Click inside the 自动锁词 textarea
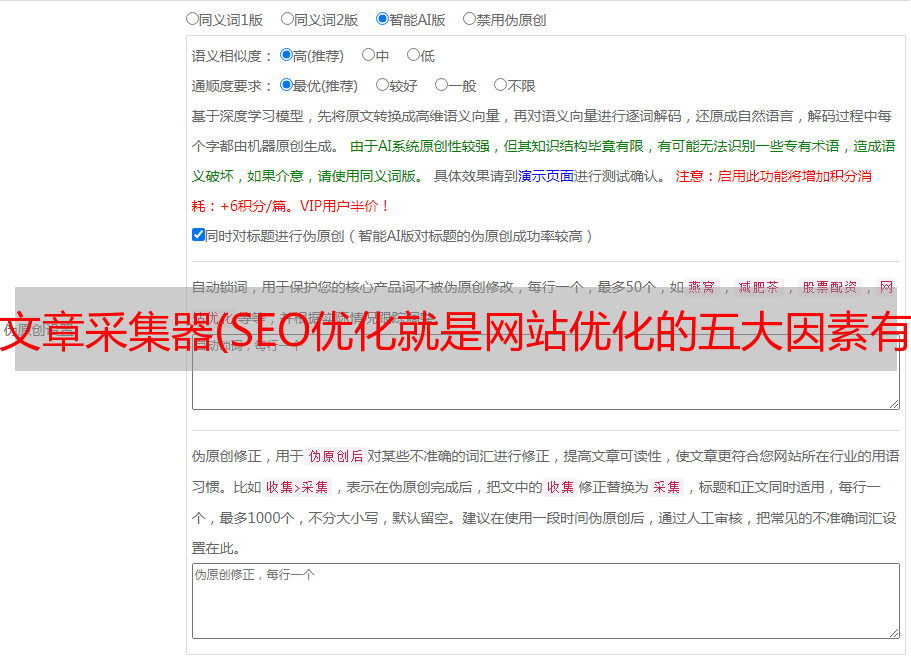This screenshot has height=658, width=911. pos(546,372)
